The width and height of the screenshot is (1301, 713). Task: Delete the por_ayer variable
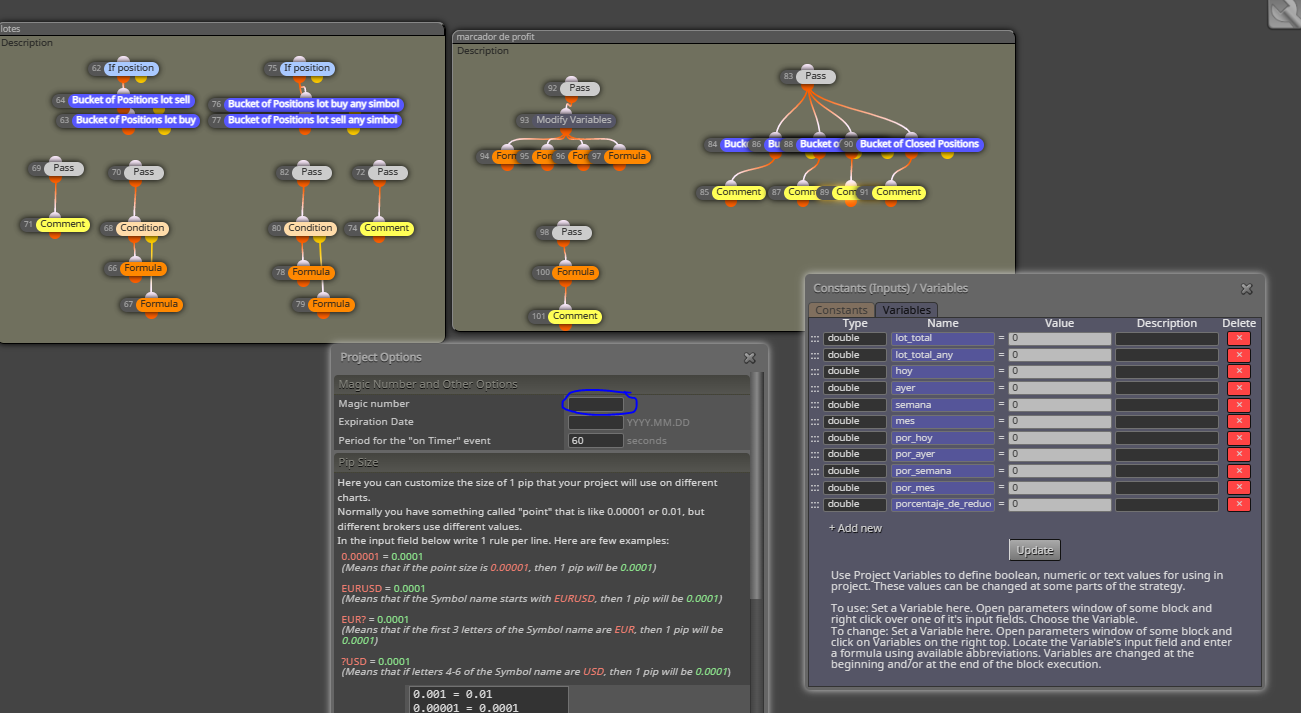tap(1238, 454)
